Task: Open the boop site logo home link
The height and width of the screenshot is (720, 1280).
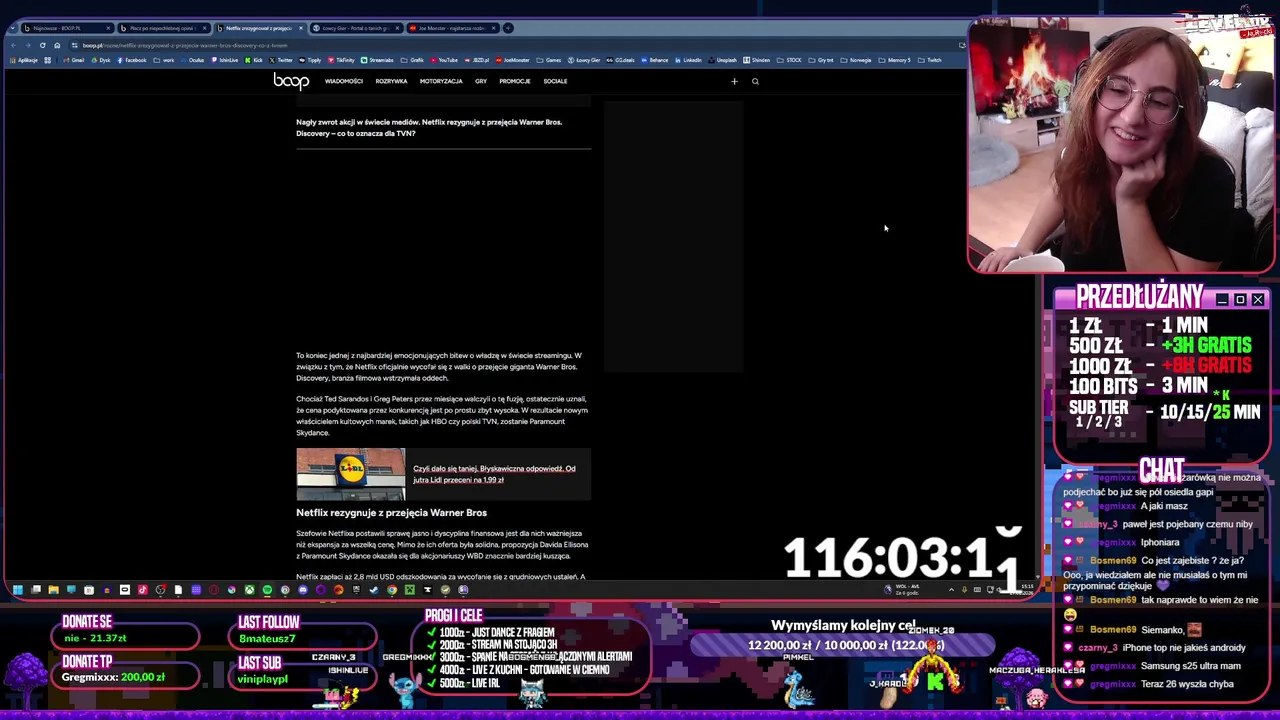Action: click(291, 81)
